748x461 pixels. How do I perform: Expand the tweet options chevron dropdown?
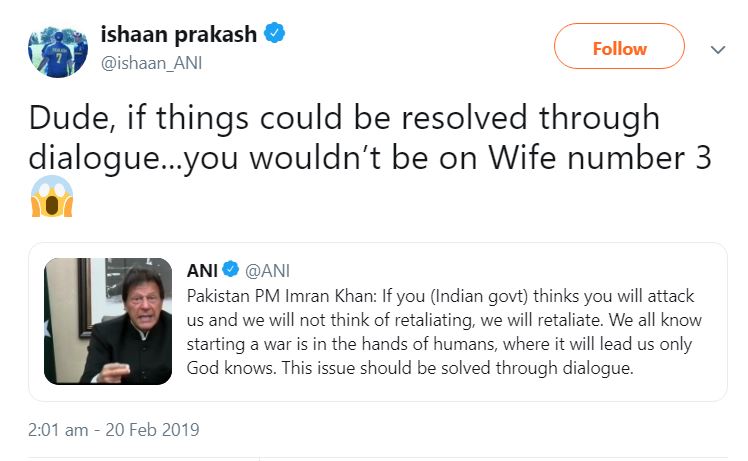[x=718, y=50]
